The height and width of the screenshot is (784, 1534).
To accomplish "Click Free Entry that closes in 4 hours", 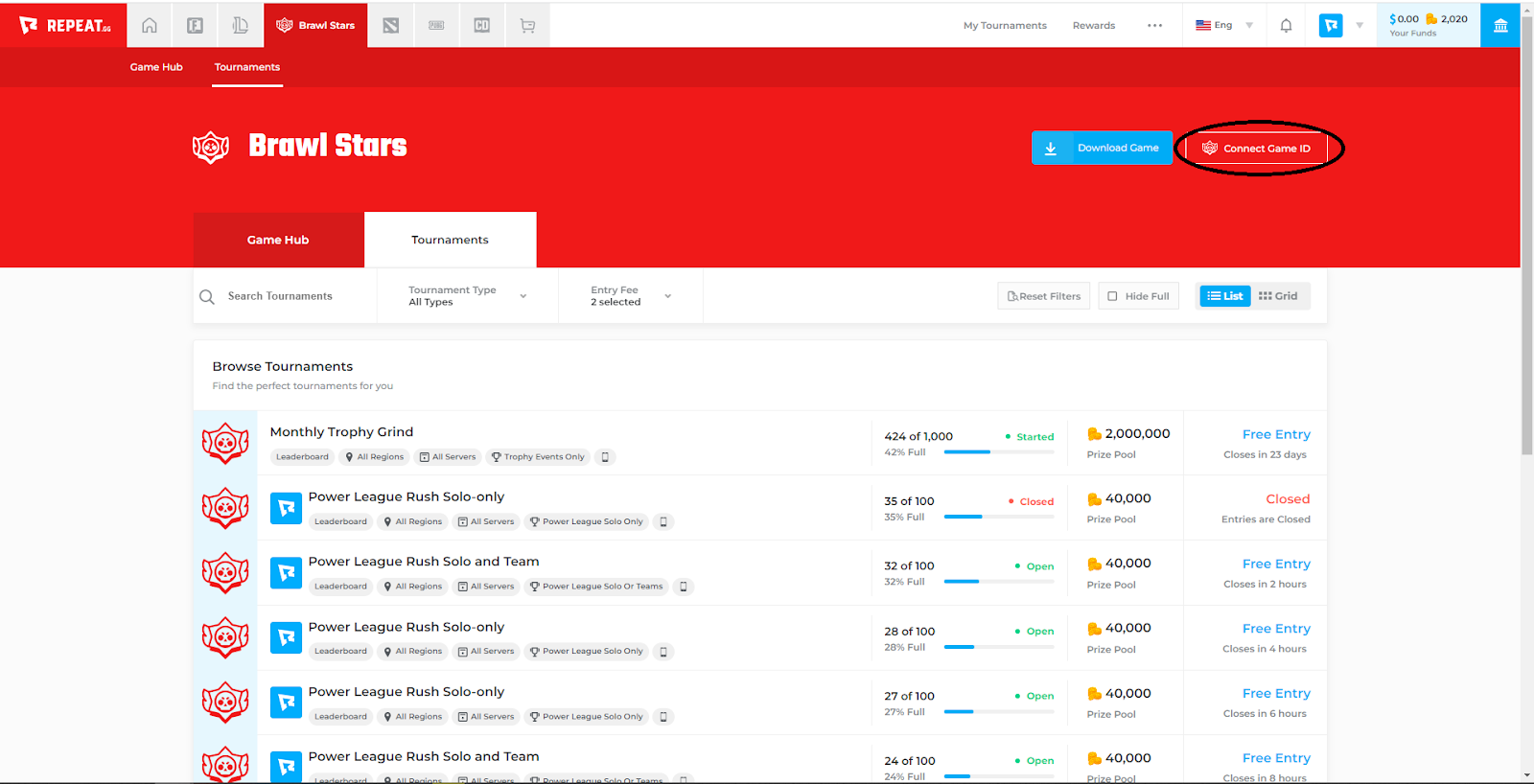I will click(x=1276, y=629).
